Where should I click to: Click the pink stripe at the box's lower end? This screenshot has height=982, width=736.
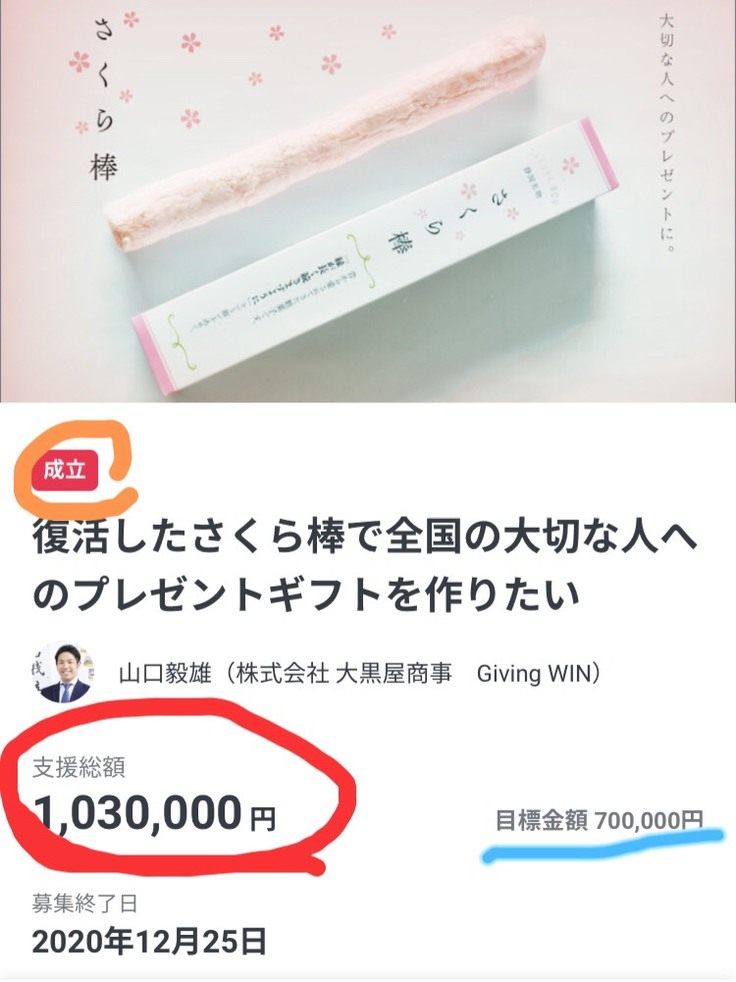coord(148,357)
